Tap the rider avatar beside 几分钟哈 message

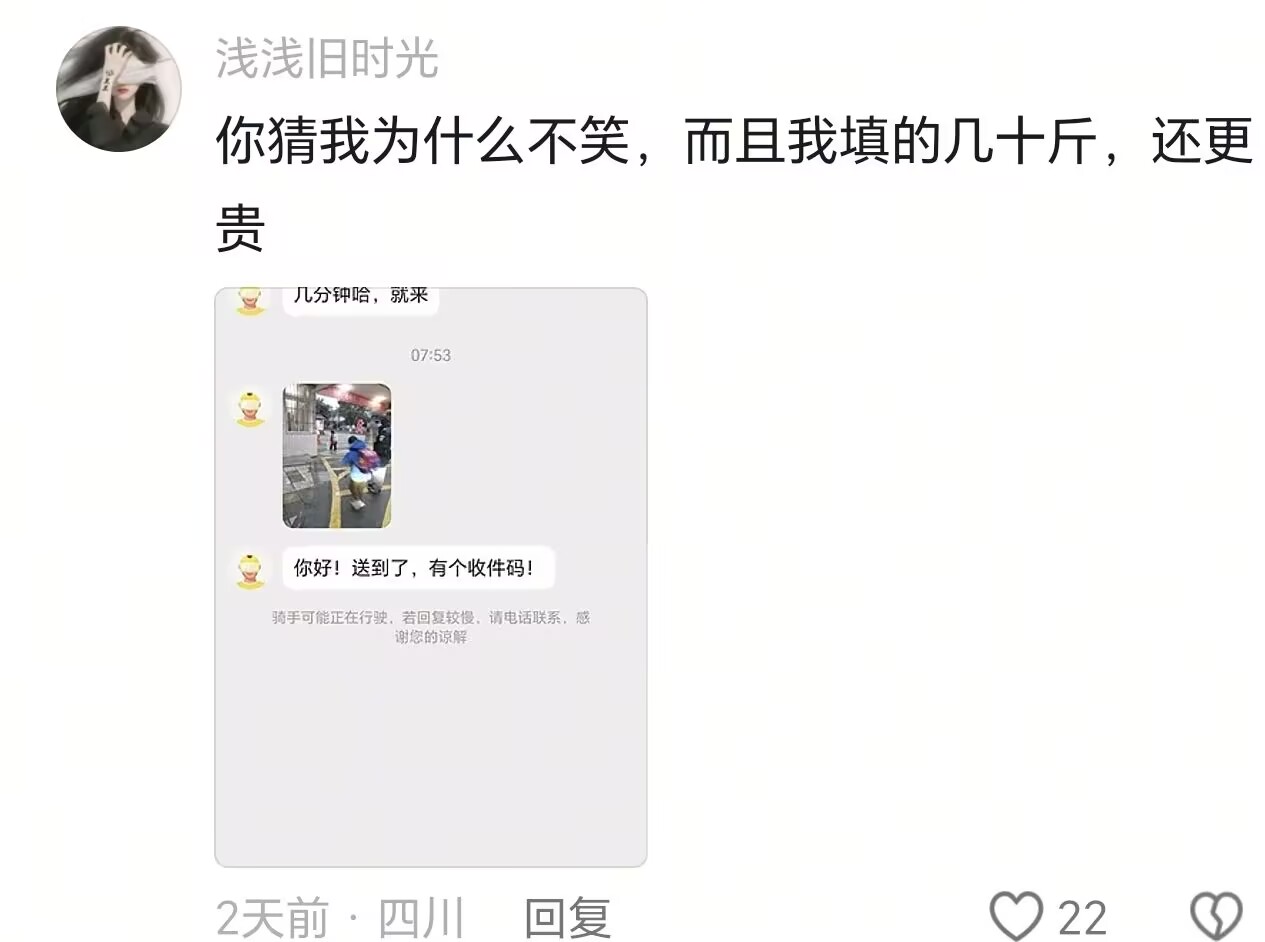[250, 300]
